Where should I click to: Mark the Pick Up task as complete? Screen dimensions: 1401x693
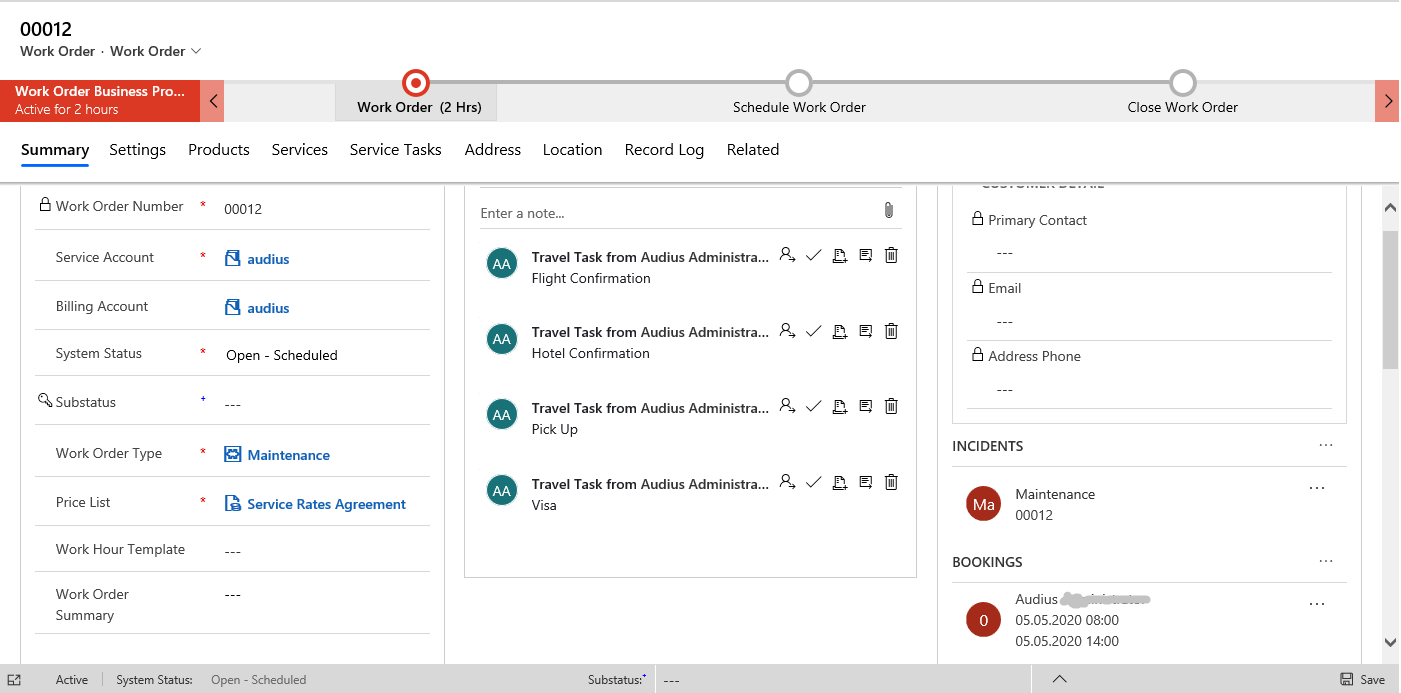click(813, 406)
